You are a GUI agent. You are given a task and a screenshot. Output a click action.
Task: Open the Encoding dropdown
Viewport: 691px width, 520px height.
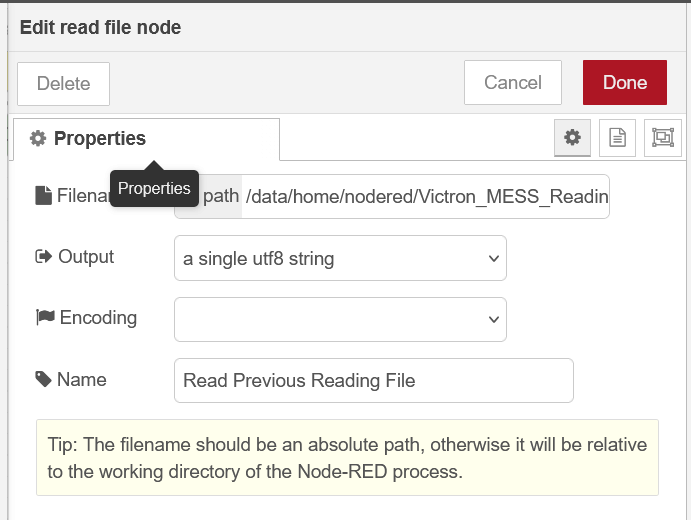(340, 319)
